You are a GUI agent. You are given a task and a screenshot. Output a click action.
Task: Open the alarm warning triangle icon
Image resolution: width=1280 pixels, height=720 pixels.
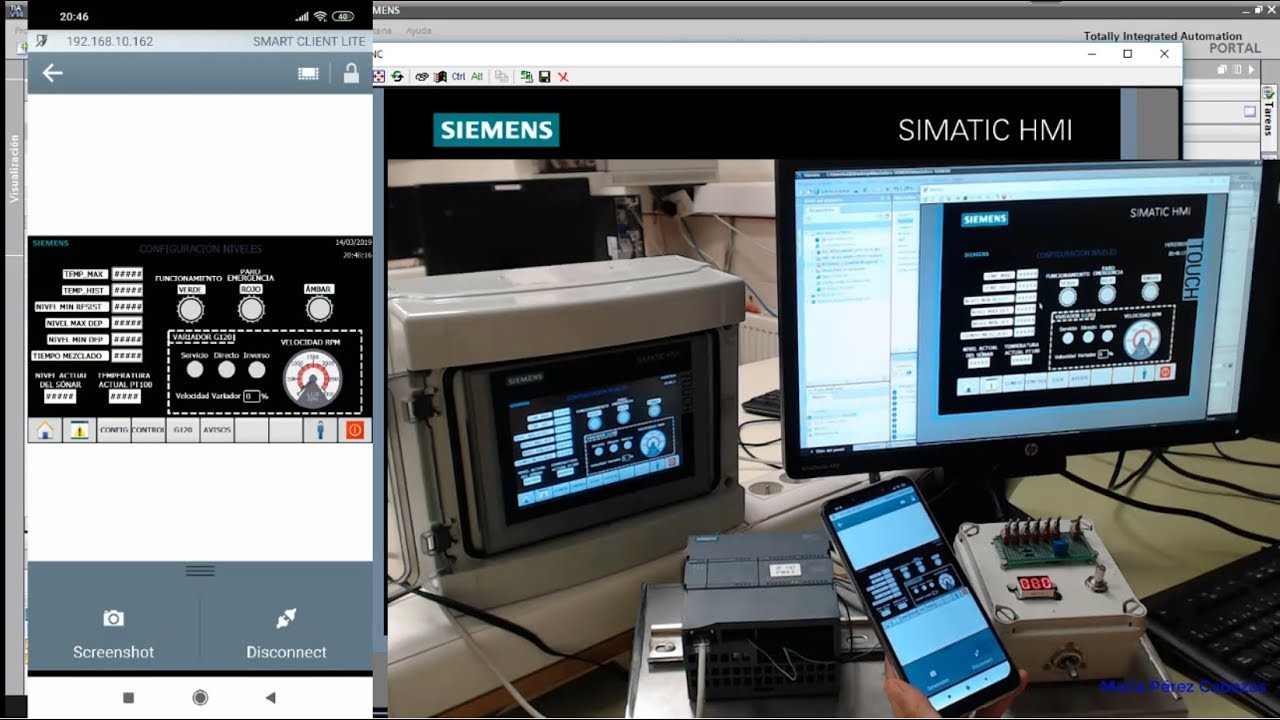click(79, 430)
